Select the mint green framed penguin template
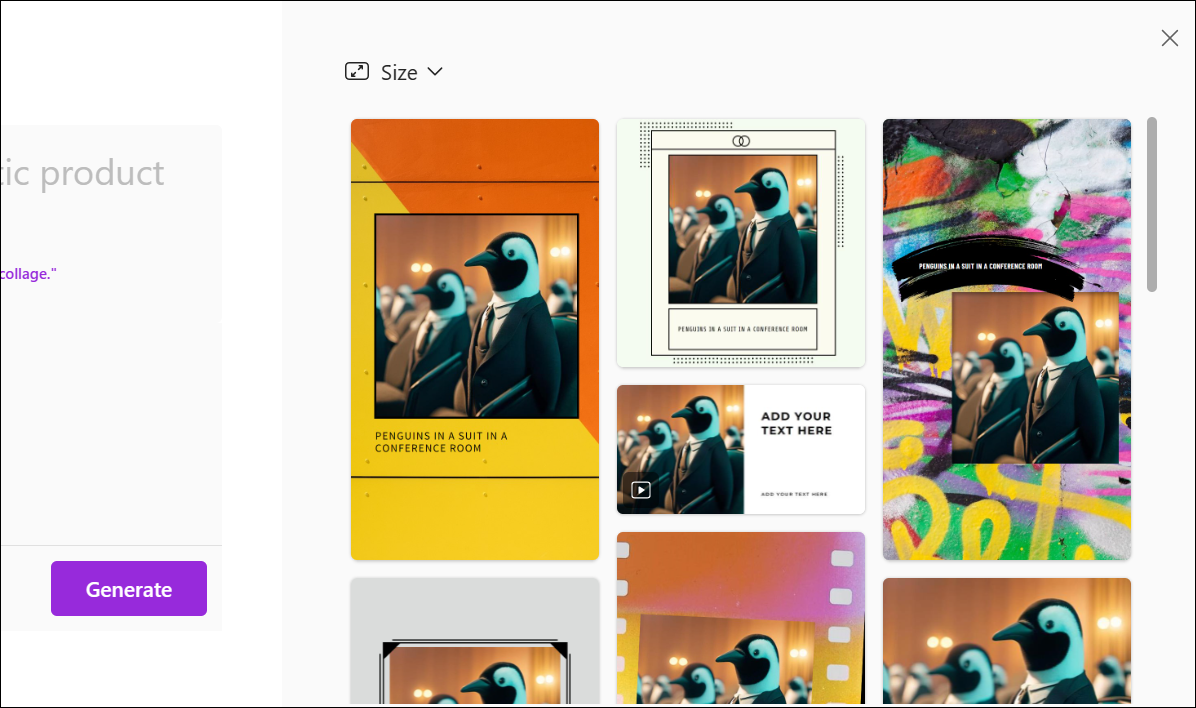This screenshot has height=708, width=1196. tap(741, 243)
